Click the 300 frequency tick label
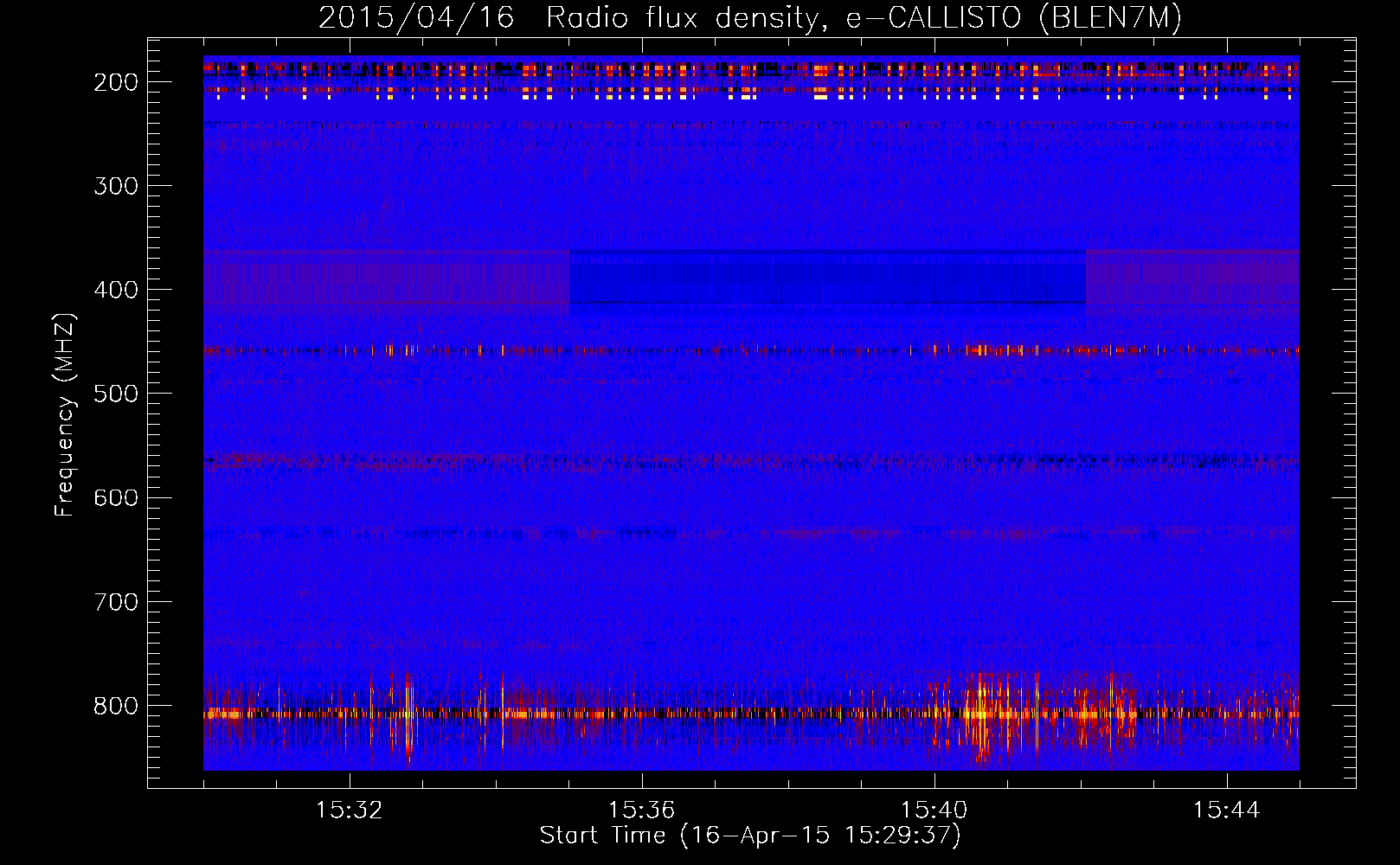 [x=116, y=186]
